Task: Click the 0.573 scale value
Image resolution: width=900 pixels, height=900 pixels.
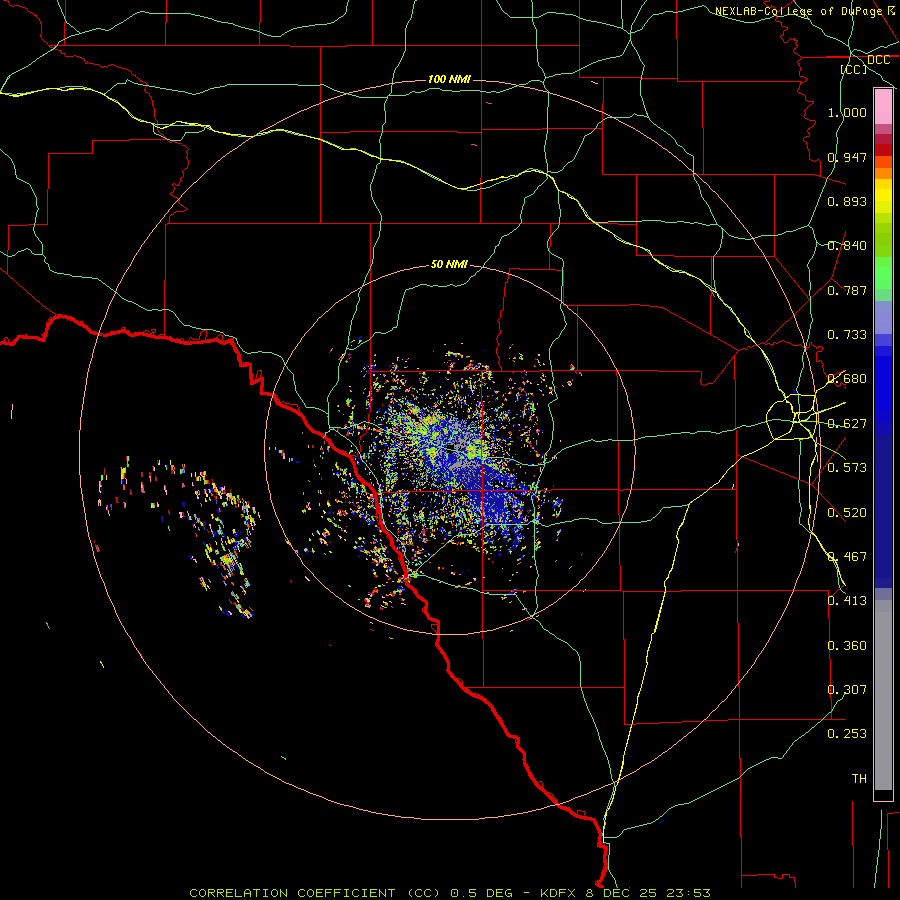Action: pos(847,468)
